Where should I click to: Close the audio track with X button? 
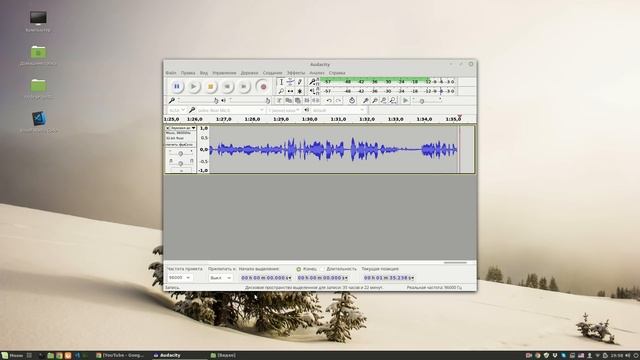coord(167,128)
